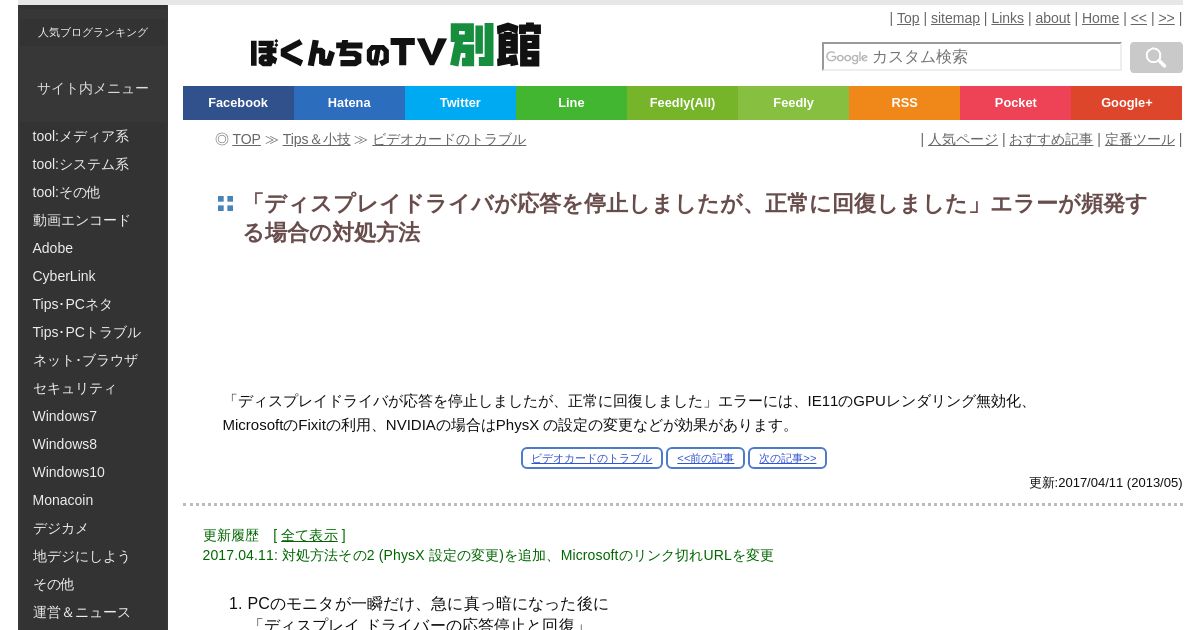Save to Pocket button
The image size is (1200, 630).
(1015, 103)
